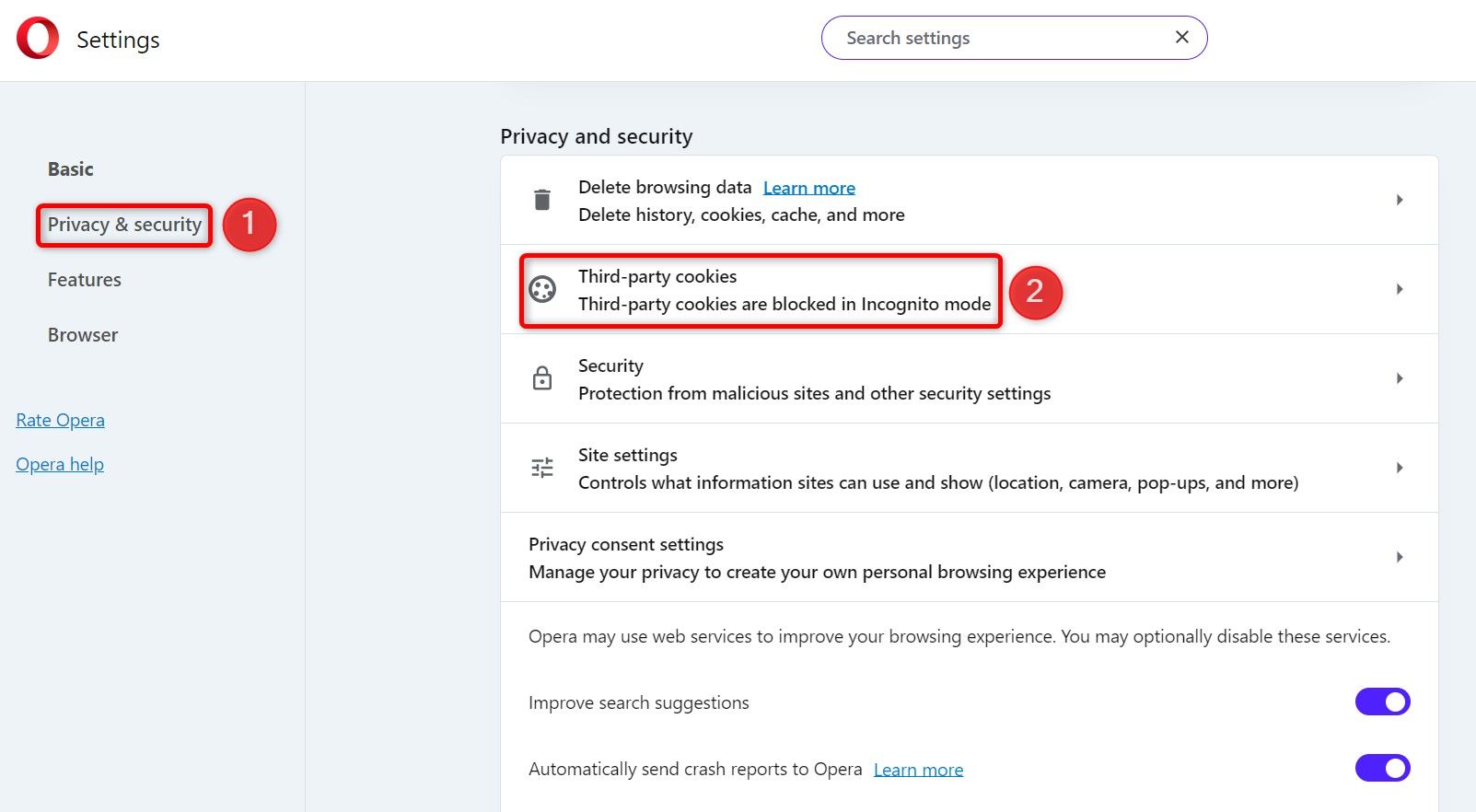Click the Settings page title
This screenshot has height=812, width=1476.
118,40
